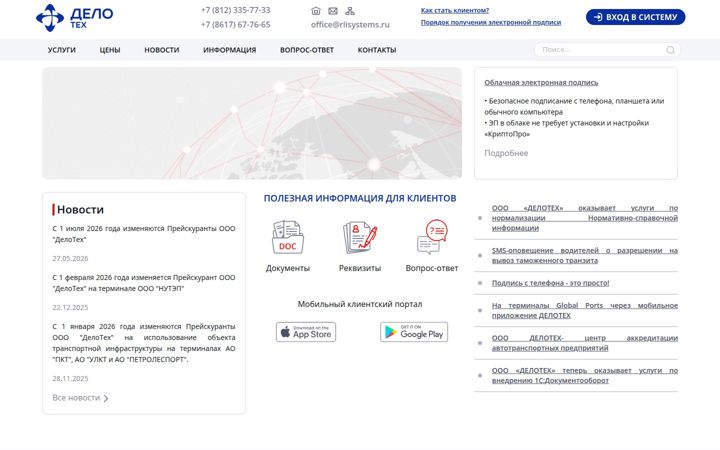Screen dimensions: 720x450
Task: Open центр аккредитации автотранспортных предприятий link
Action: point(585,343)
